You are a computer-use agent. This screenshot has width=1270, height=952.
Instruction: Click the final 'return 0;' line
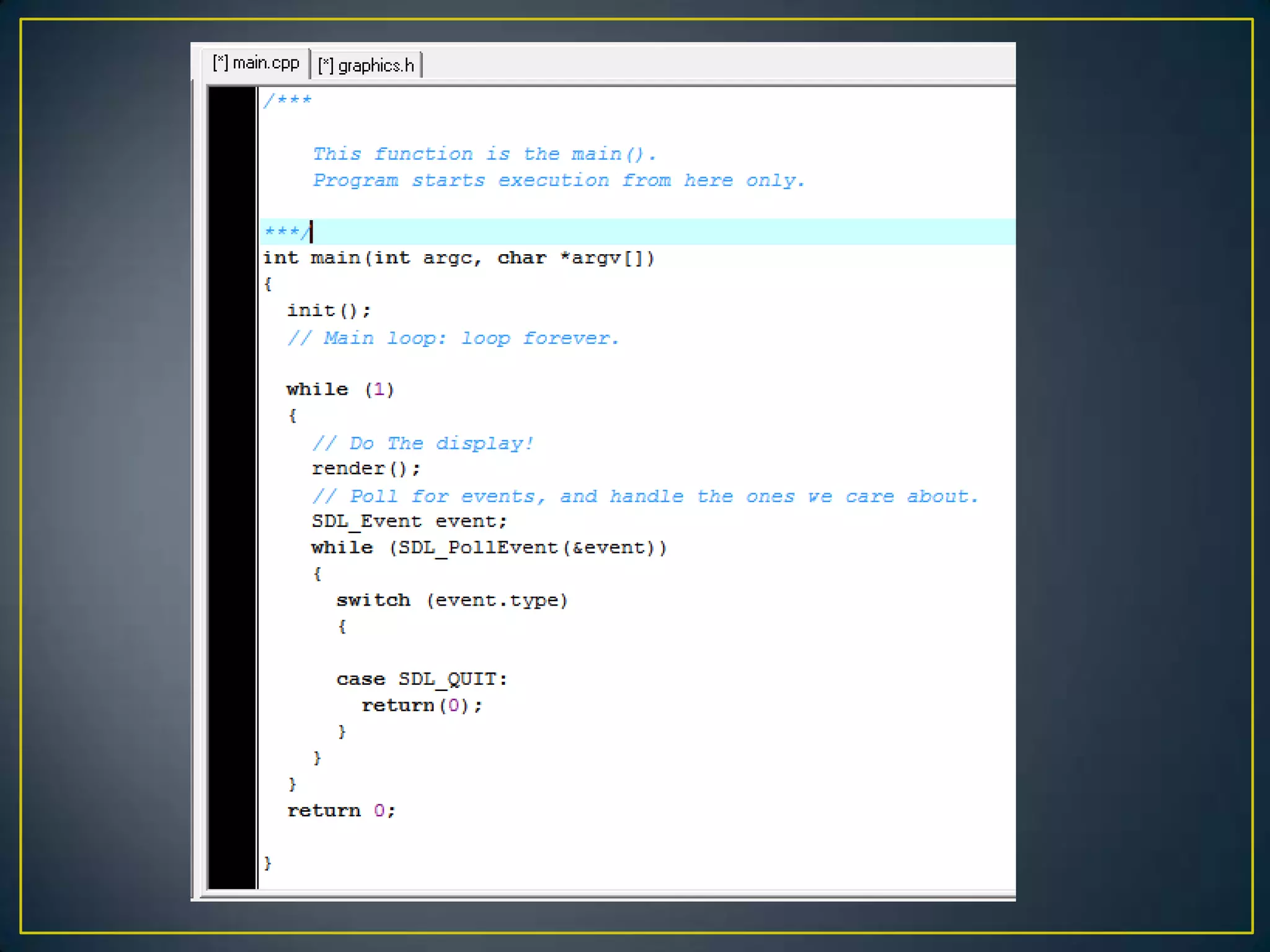tap(341, 811)
